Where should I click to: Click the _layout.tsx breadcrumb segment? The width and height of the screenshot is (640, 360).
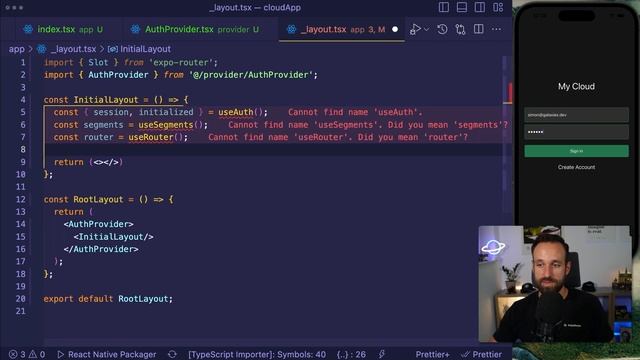73,49
